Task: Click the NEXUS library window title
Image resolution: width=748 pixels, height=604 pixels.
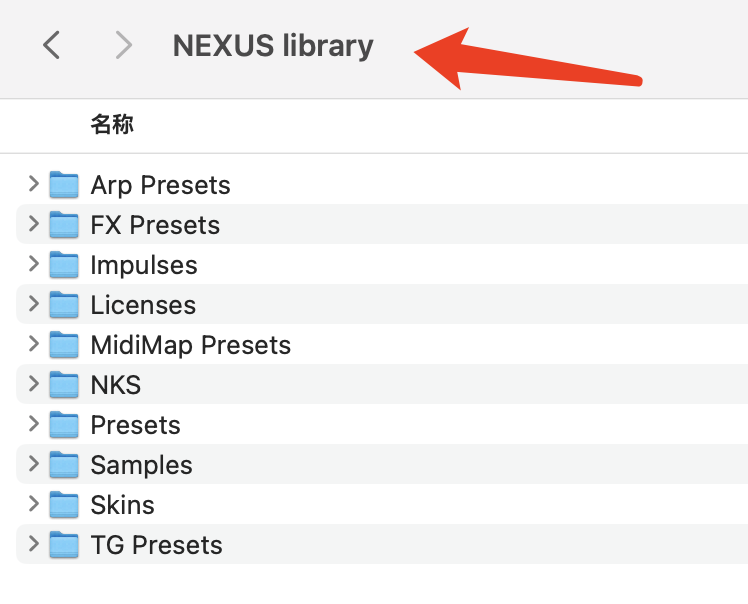Action: point(273,46)
